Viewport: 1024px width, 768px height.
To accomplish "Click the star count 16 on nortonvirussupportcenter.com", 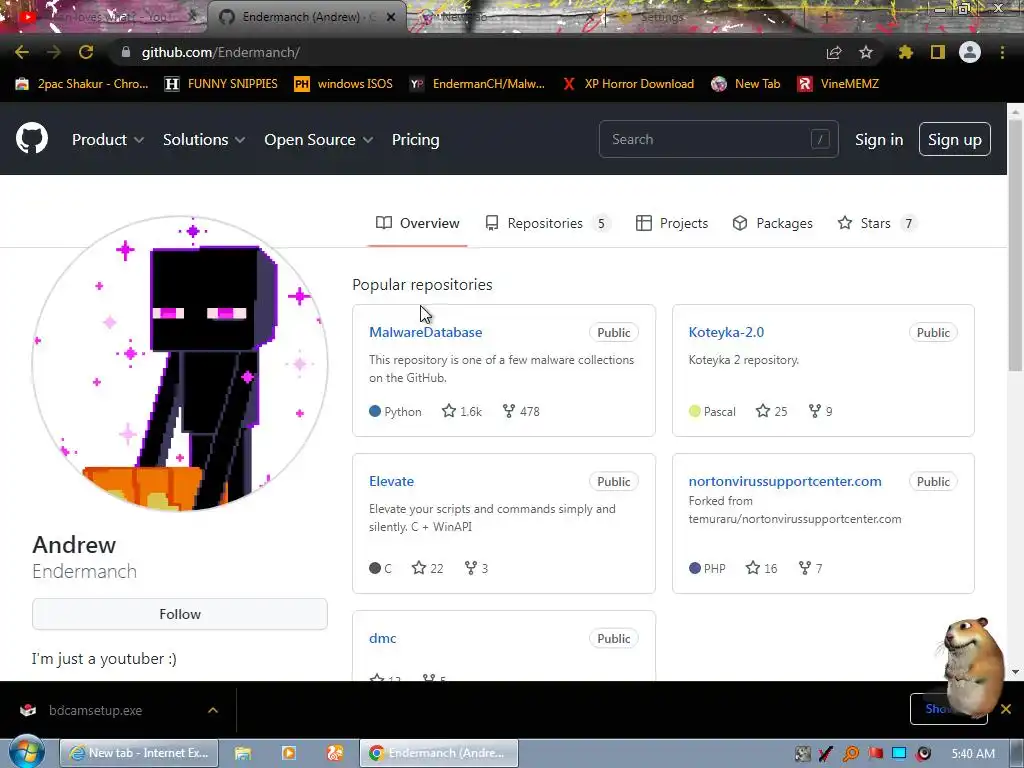I will tap(771, 568).
